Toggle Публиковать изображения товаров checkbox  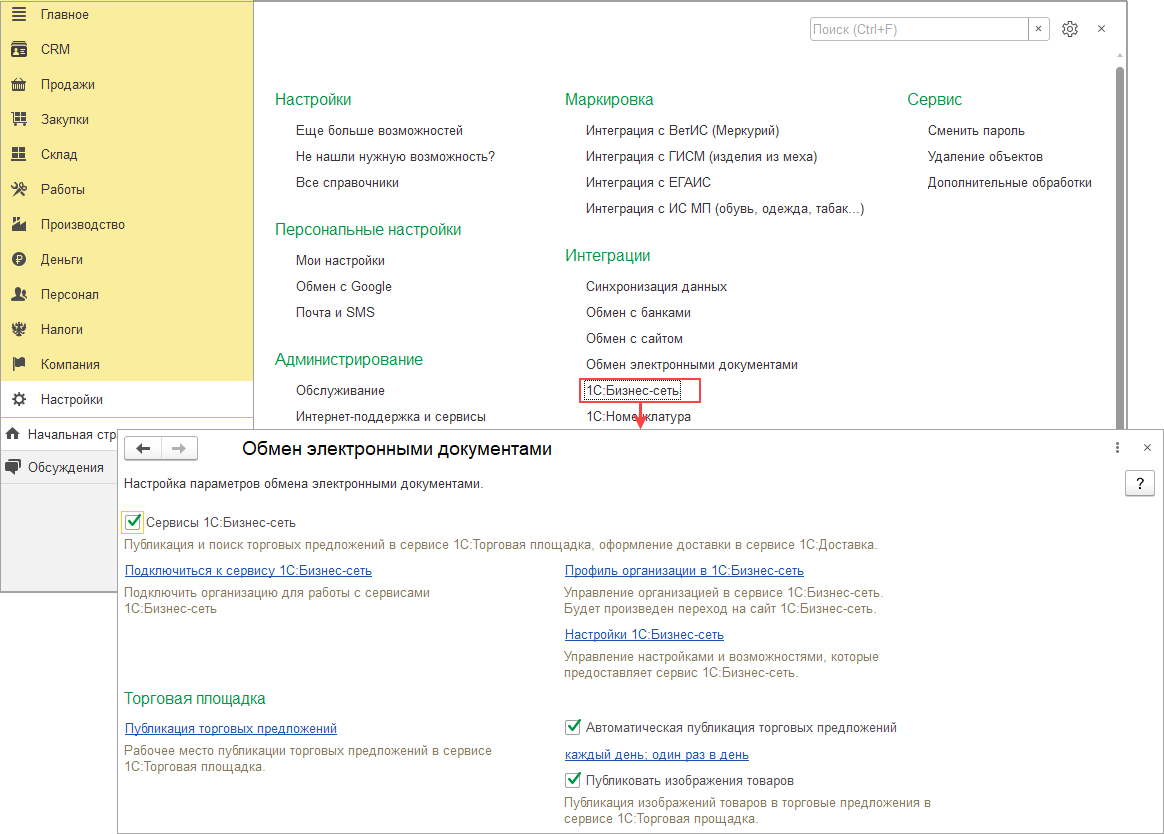573,780
